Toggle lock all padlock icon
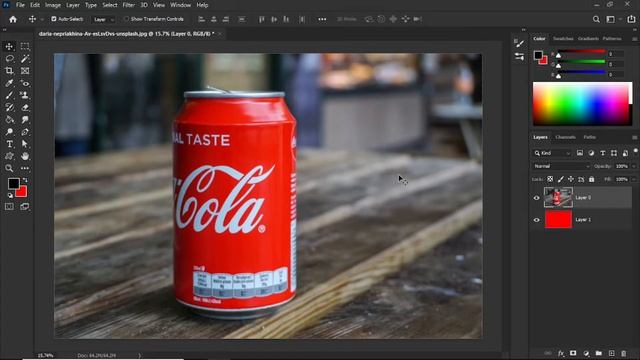Screen dimensions: 640x360 (591, 179)
